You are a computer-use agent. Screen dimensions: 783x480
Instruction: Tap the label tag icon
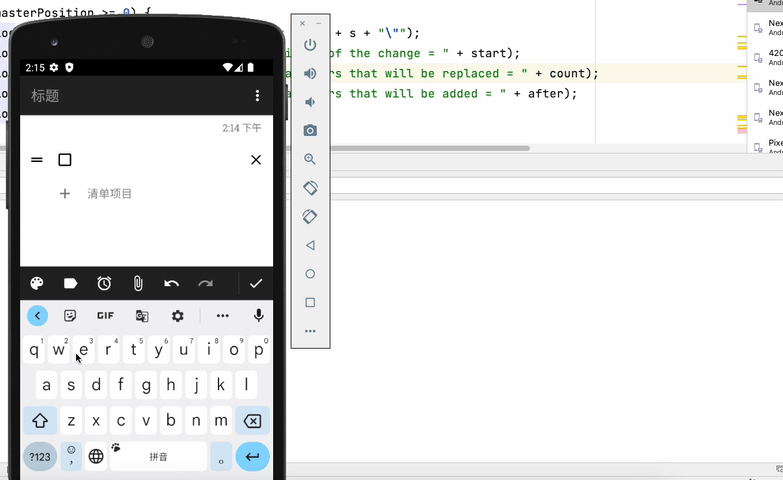click(71, 284)
